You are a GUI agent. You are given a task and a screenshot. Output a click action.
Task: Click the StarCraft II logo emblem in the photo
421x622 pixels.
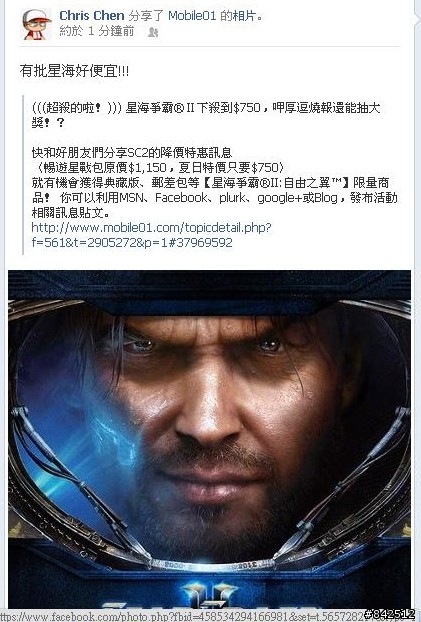tap(210, 595)
